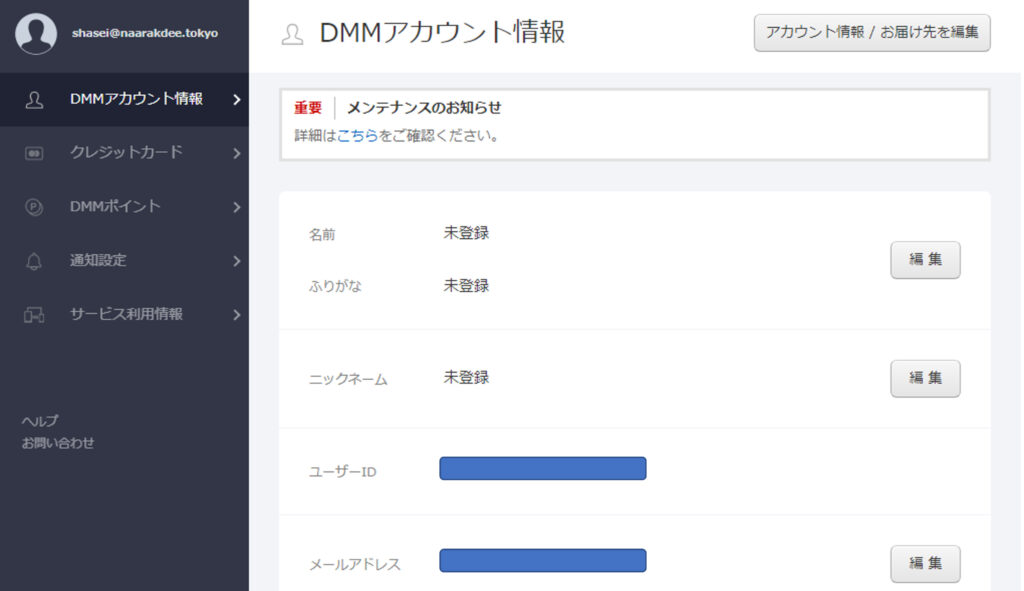This screenshot has width=1024, height=591.
Task: Expand the 通知設定 chevron arrow
Action: [x=237, y=262]
